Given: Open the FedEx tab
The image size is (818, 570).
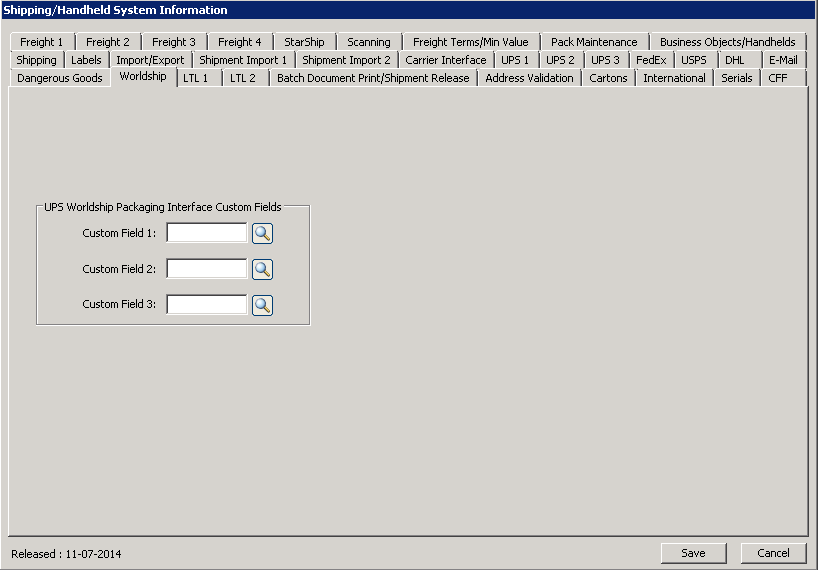Looking at the screenshot, I should pyautogui.click(x=651, y=60).
